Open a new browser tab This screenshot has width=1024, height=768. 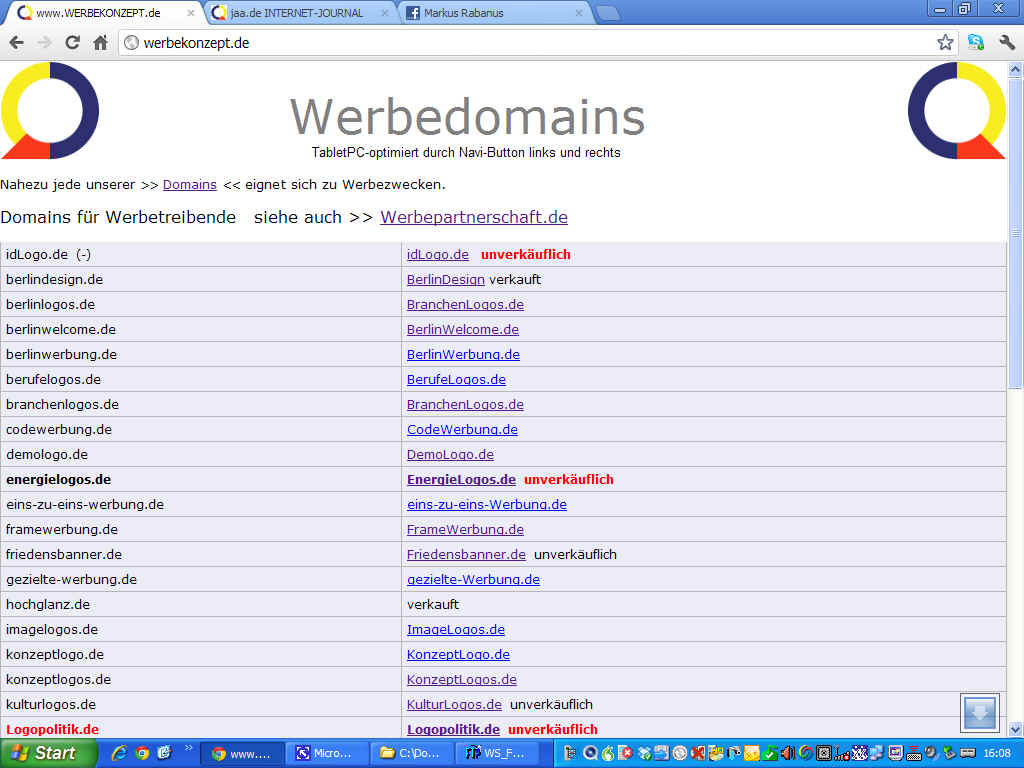[608, 13]
